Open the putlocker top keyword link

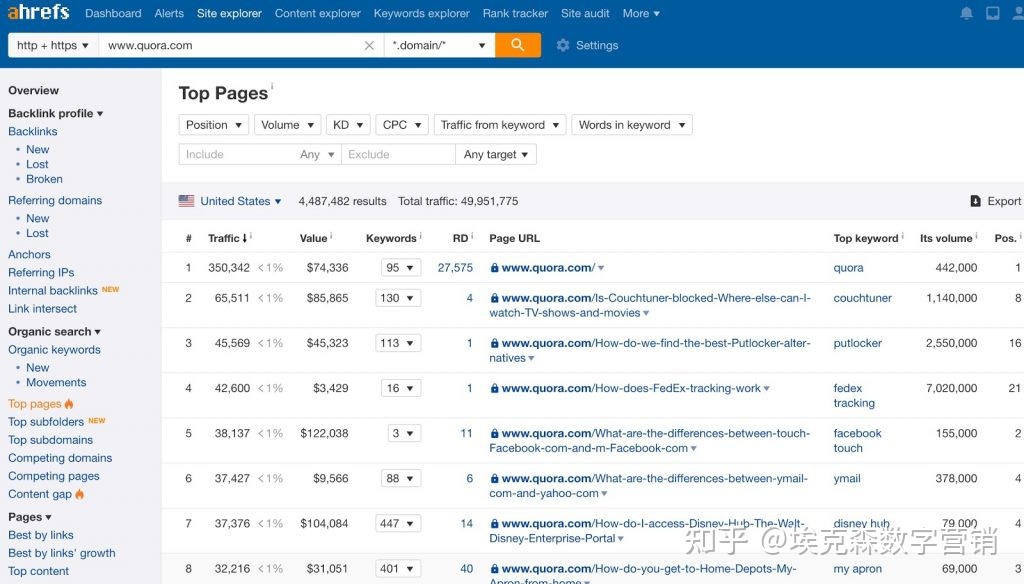[857, 343]
